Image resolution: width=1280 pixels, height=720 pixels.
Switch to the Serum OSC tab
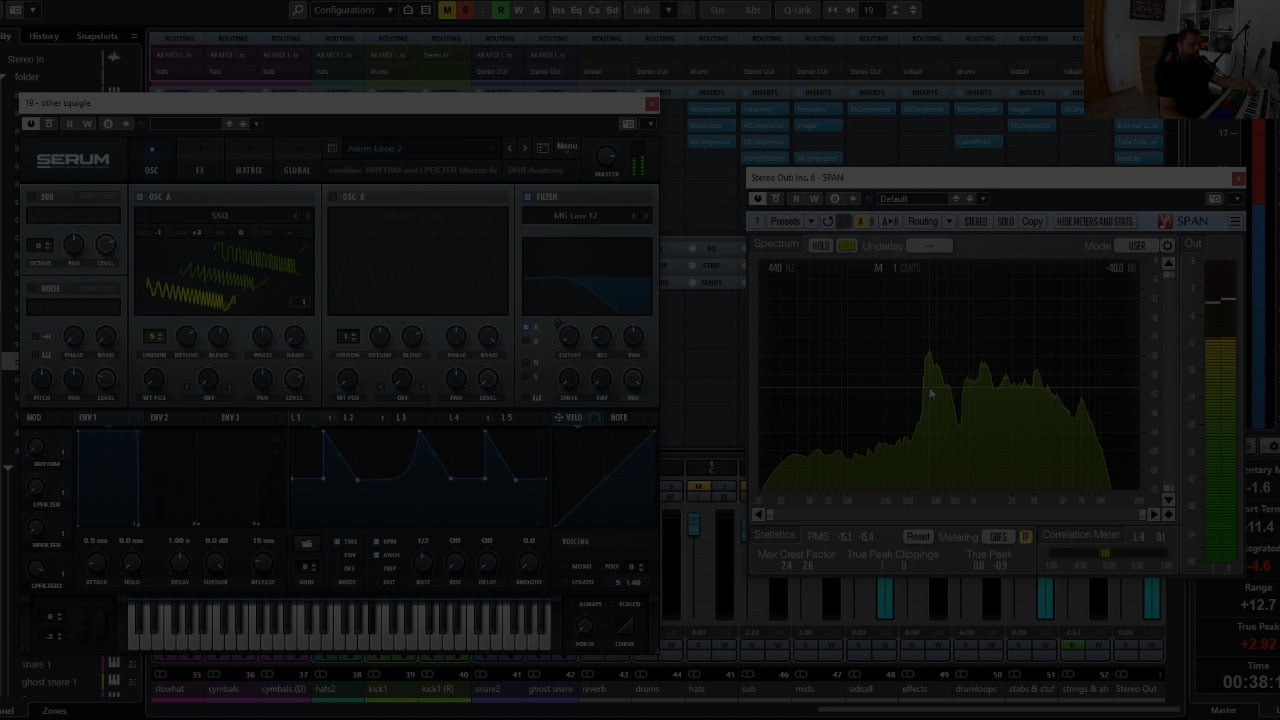[x=152, y=159]
